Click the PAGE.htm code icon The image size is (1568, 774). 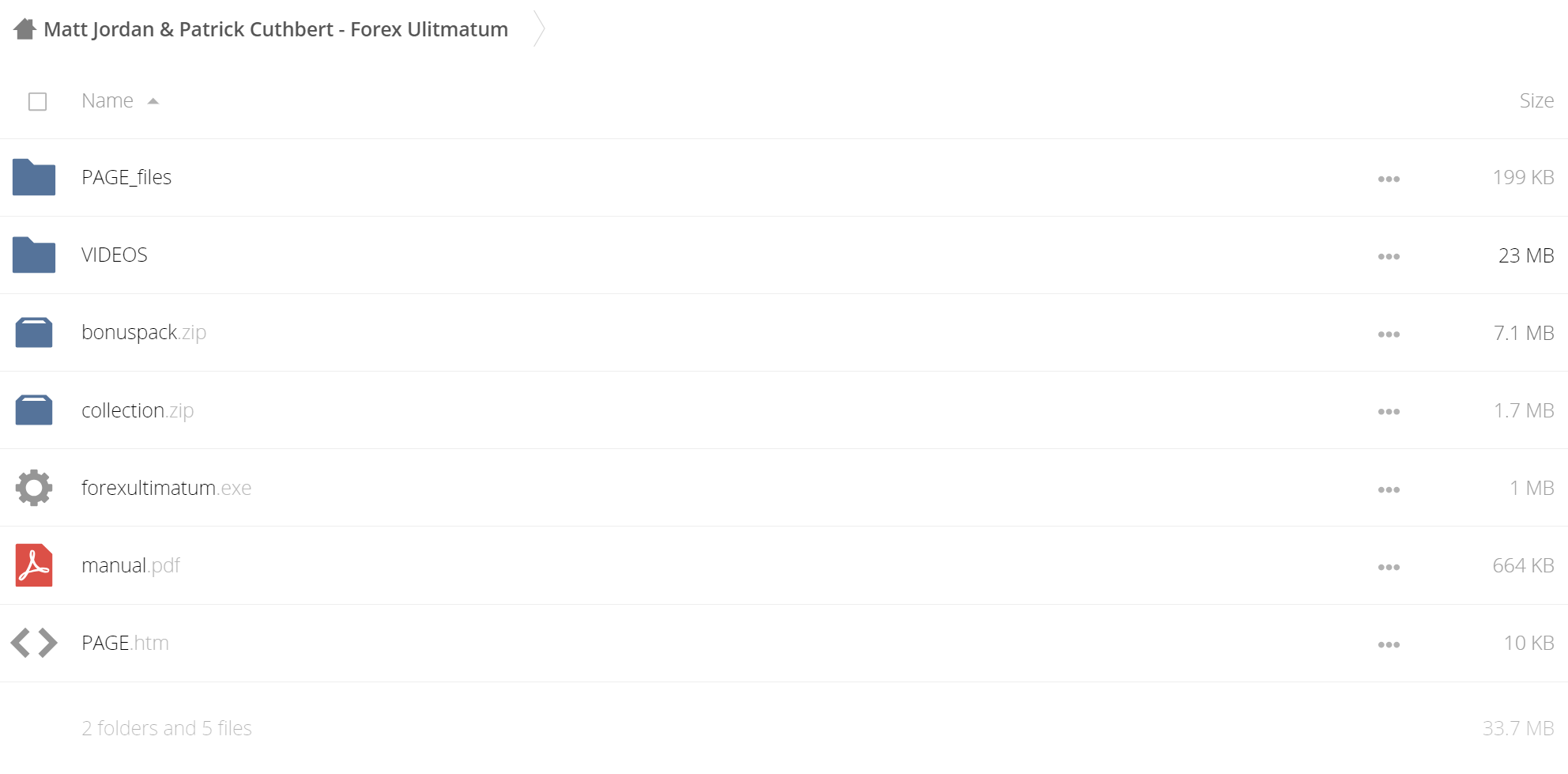pyautogui.click(x=34, y=643)
